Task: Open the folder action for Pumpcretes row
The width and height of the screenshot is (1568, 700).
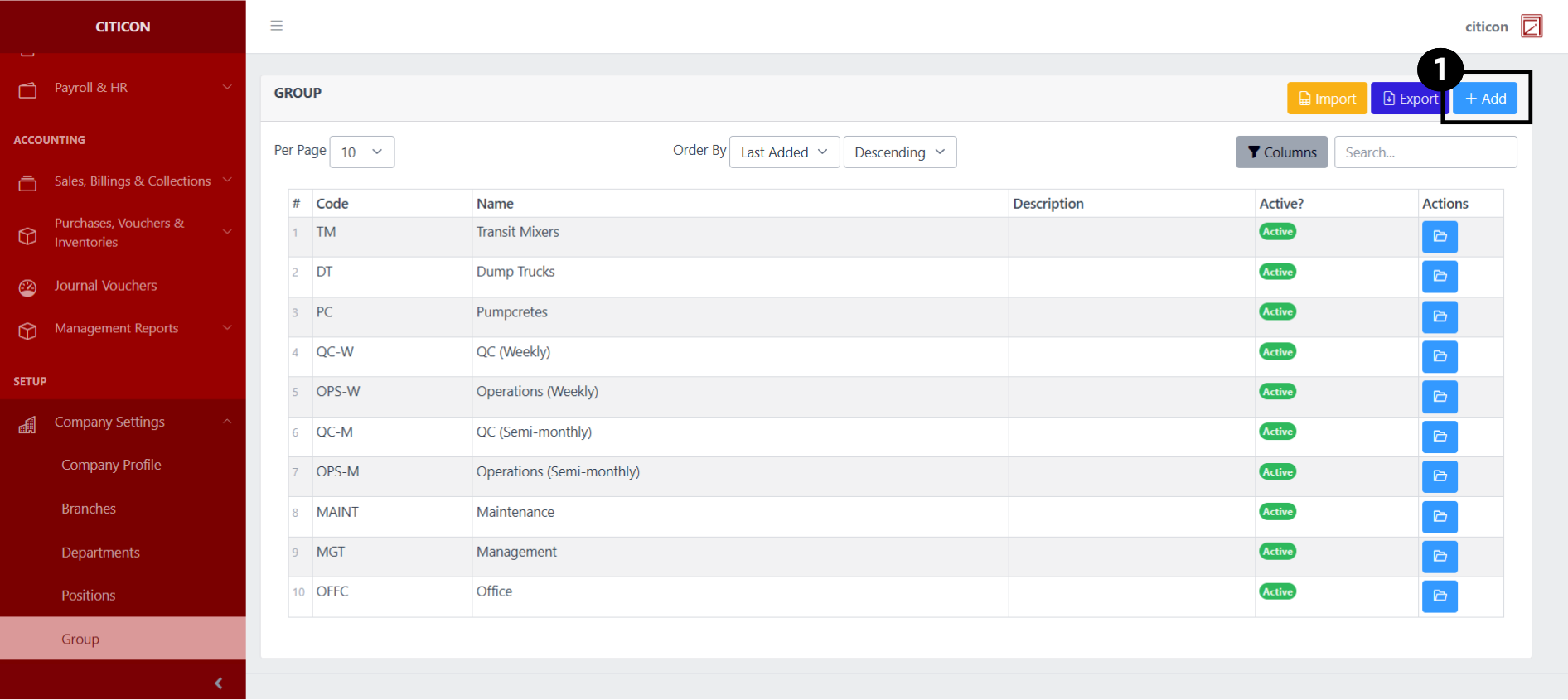Action: pos(1440,316)
